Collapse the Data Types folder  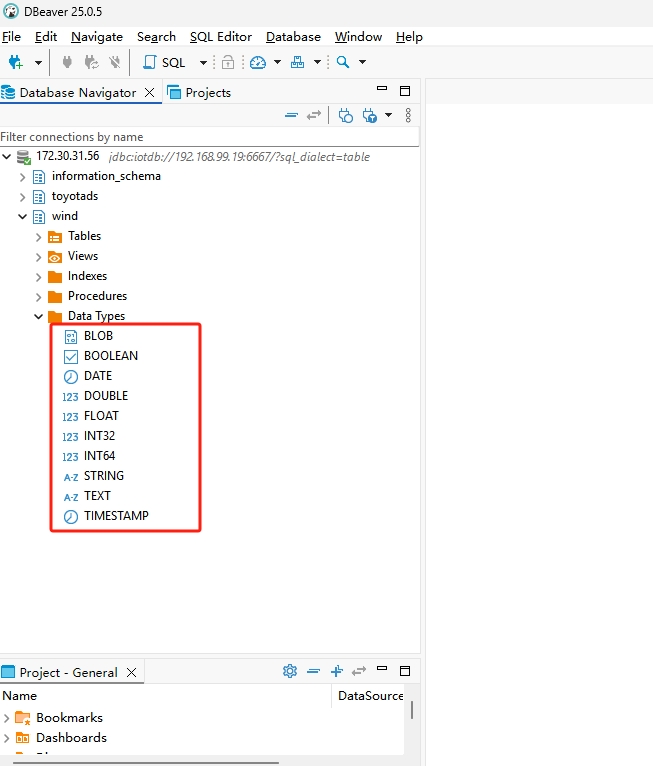tap(39, 317)
